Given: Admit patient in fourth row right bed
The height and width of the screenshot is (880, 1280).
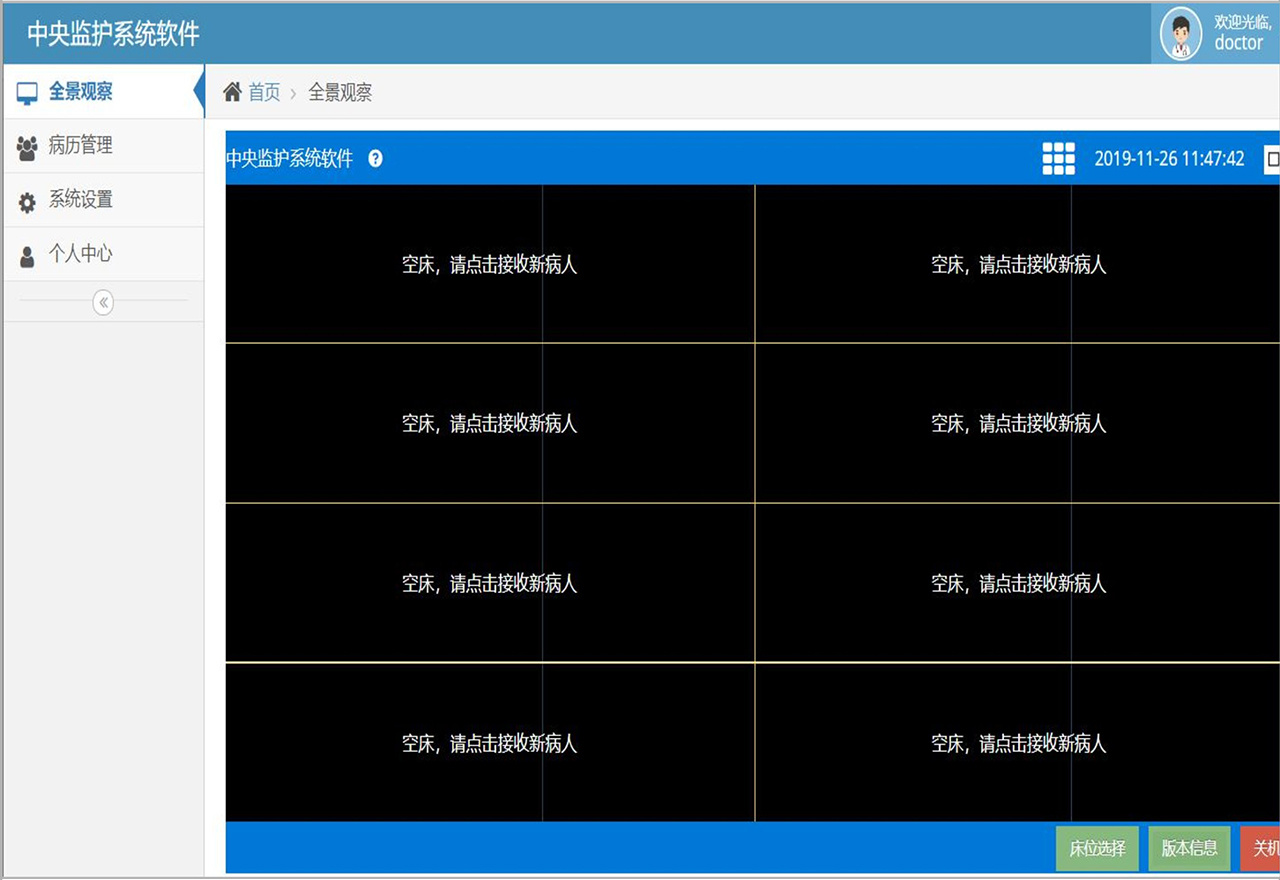Looking at the screenshot, I should [1018, 743].
